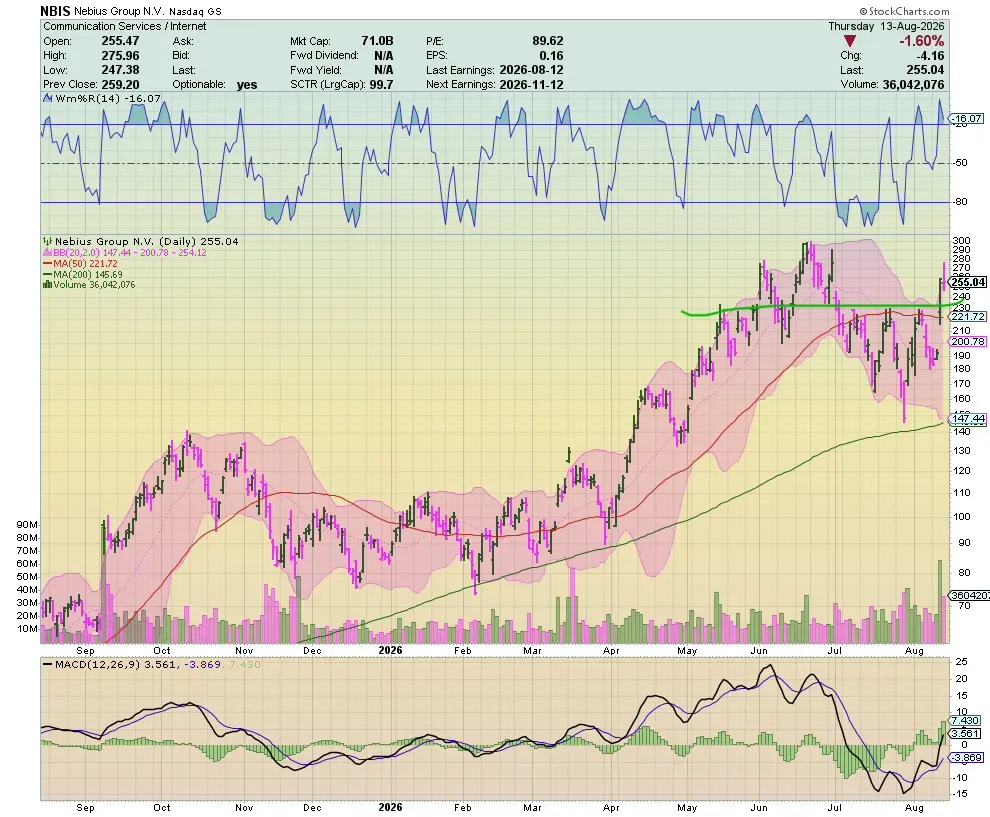Click the -16.07 axis tag on Williams panel

point(967,118)
